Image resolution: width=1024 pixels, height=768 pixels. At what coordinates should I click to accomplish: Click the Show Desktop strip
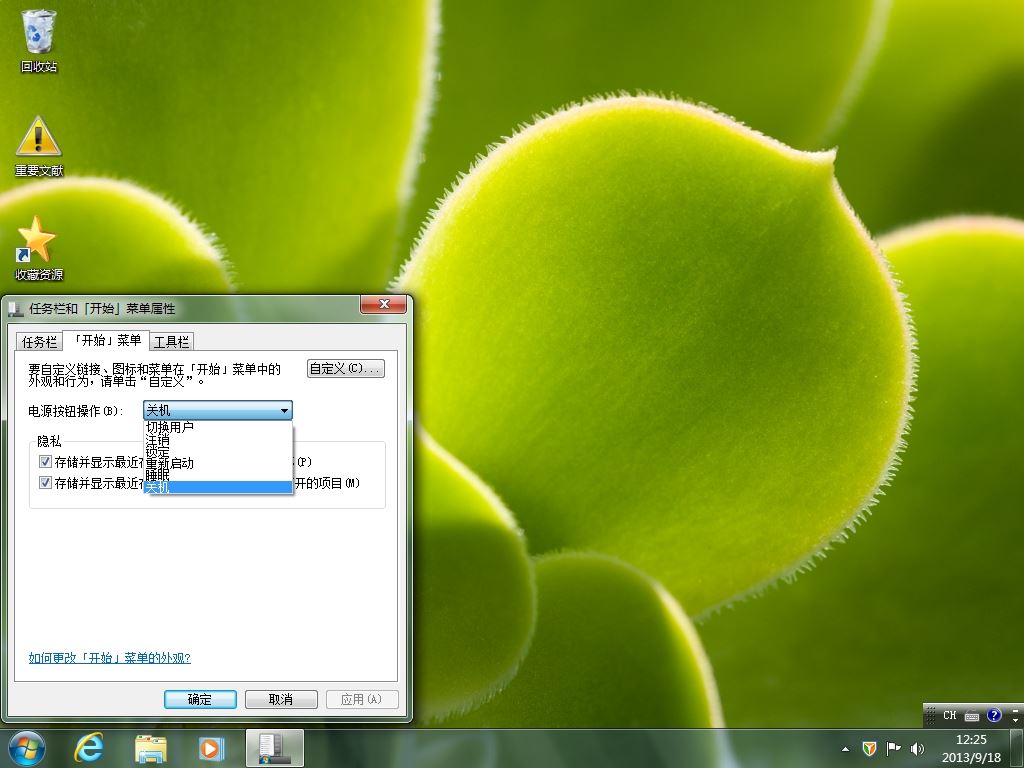1018,748
